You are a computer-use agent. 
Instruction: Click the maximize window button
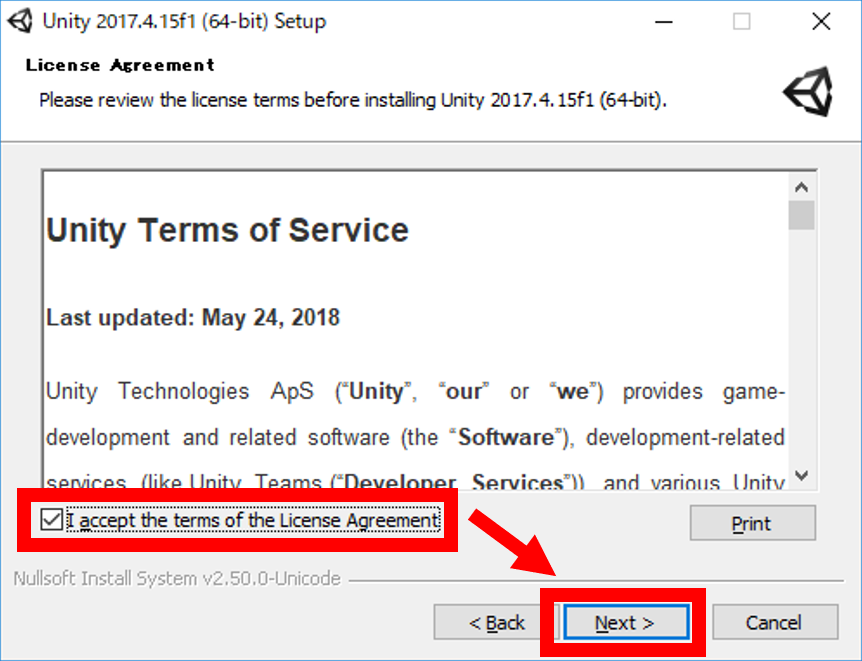741,21
